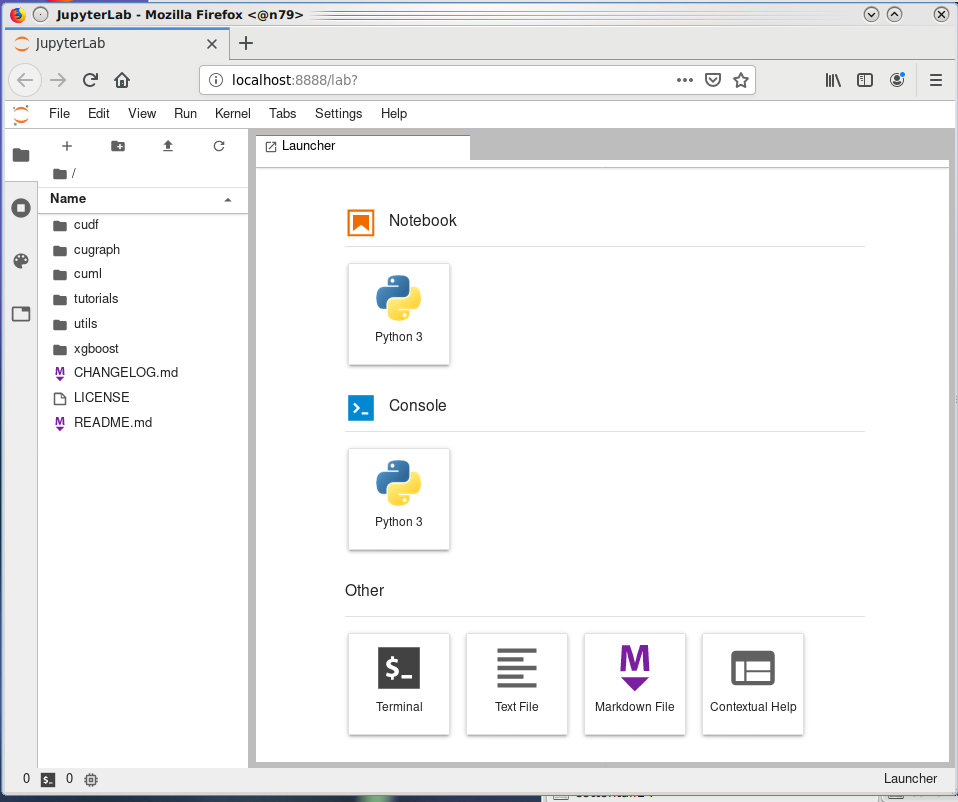Click the terminal count icon in status bar
The image size is (958, 802).
tap(48, 779)
